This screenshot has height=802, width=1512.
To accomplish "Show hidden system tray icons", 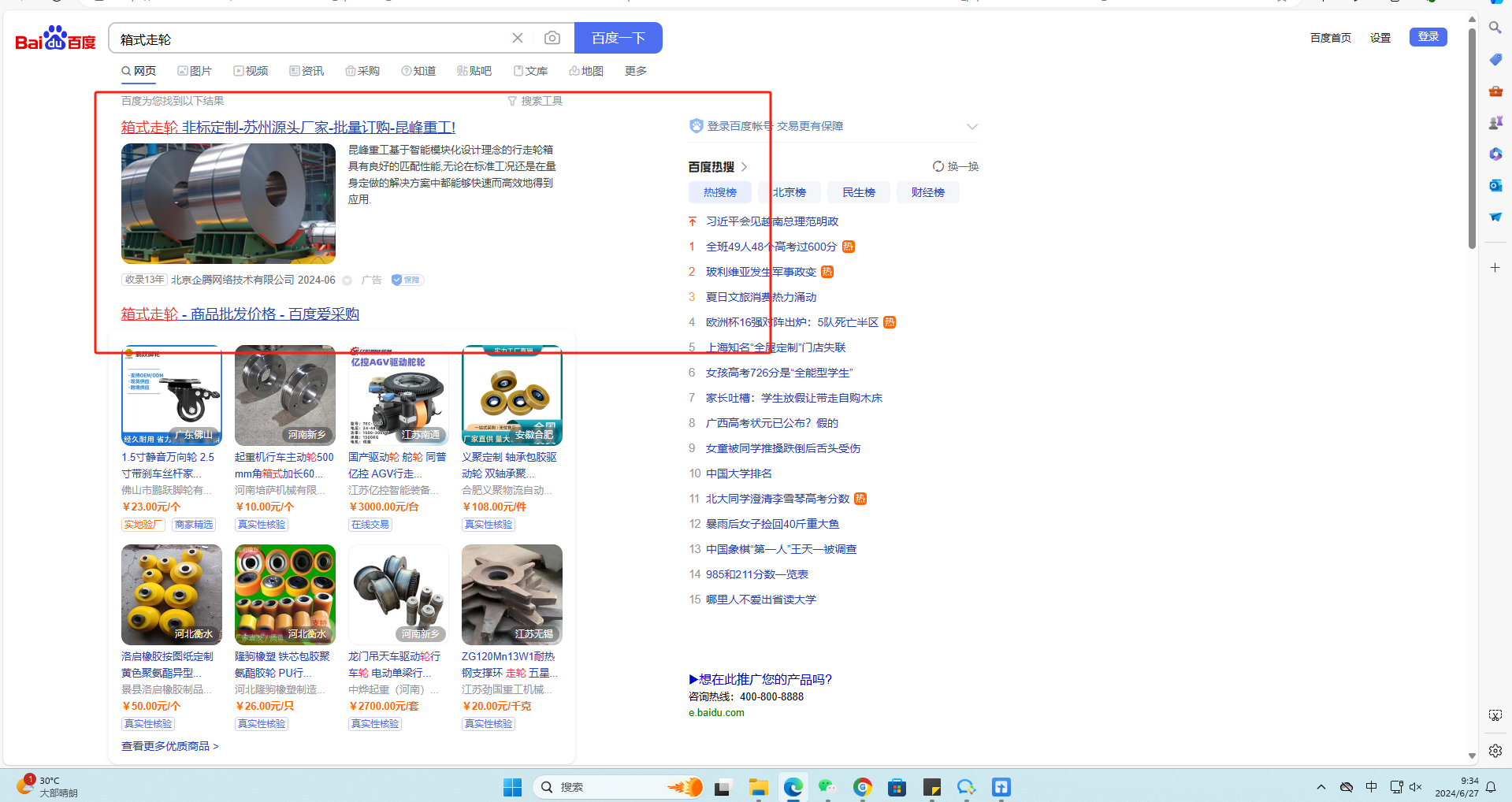I will point(1321,787).
